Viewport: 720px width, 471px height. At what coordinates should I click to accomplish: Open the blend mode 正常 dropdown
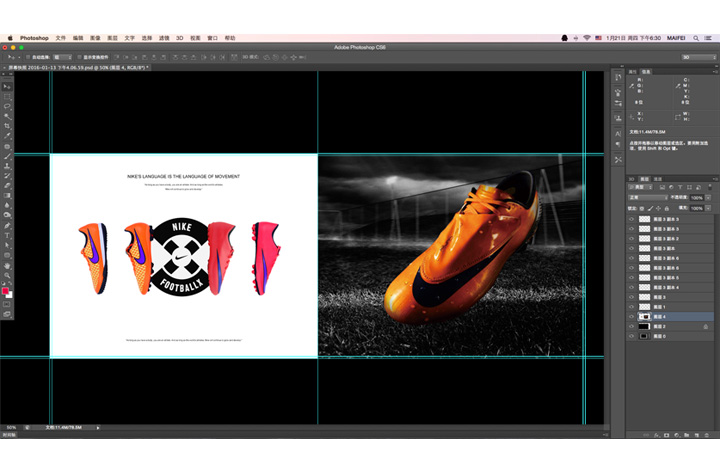coord(647,197)
